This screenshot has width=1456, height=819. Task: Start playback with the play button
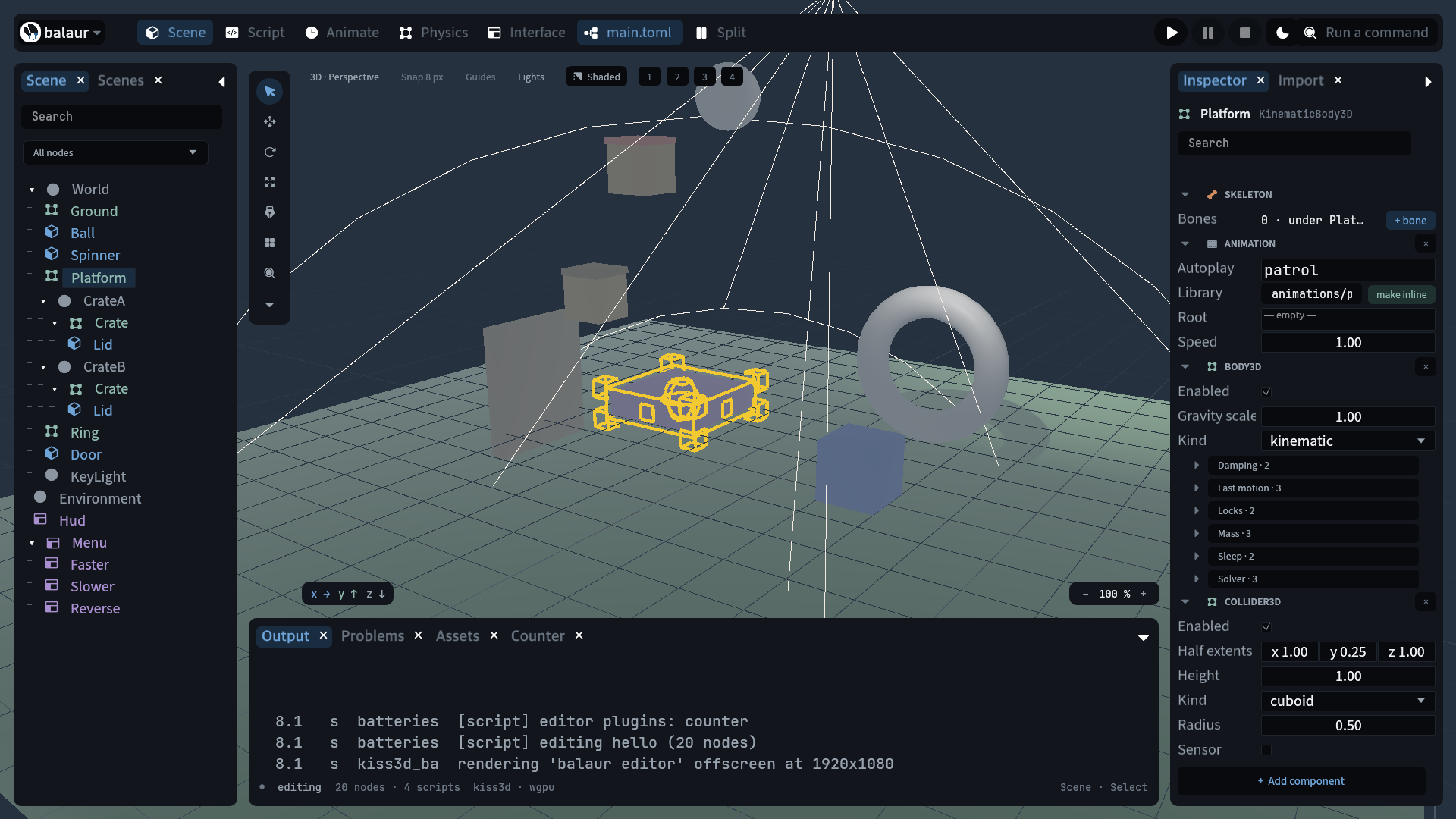tap(1172, 33)
